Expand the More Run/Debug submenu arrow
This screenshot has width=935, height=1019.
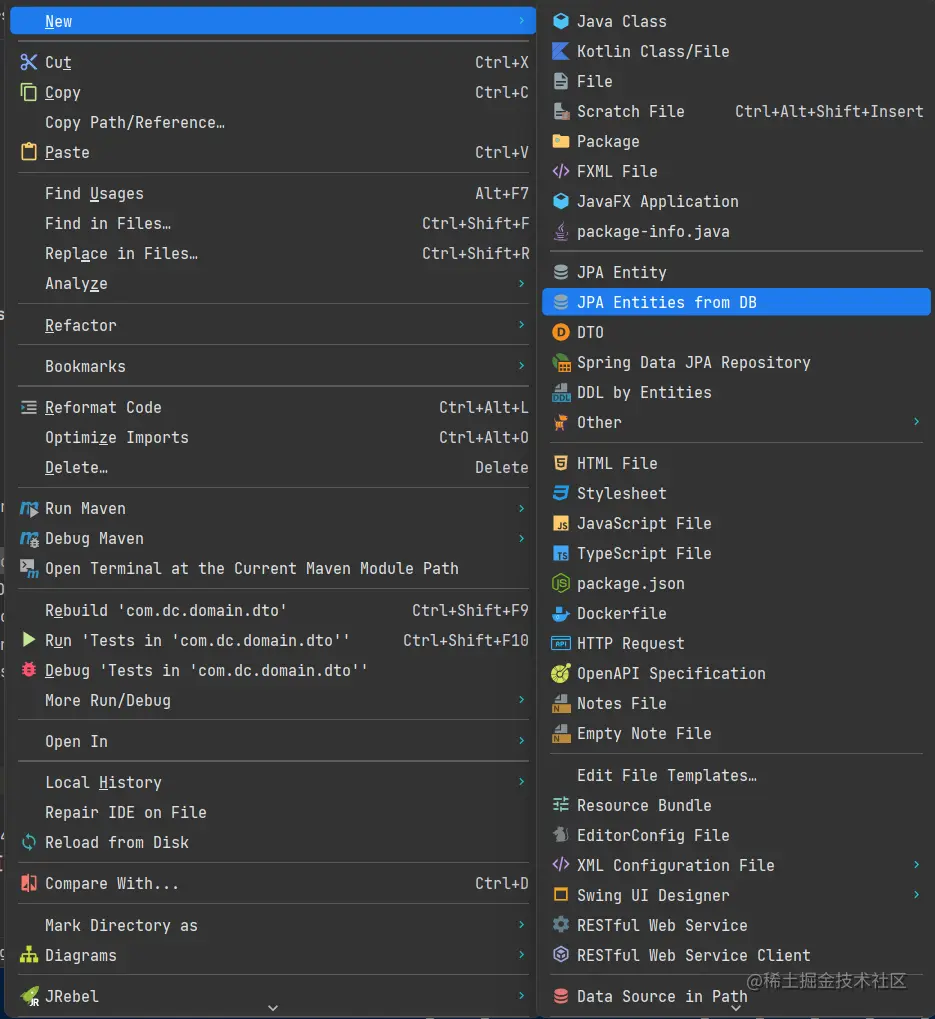[x=521, y=700]
